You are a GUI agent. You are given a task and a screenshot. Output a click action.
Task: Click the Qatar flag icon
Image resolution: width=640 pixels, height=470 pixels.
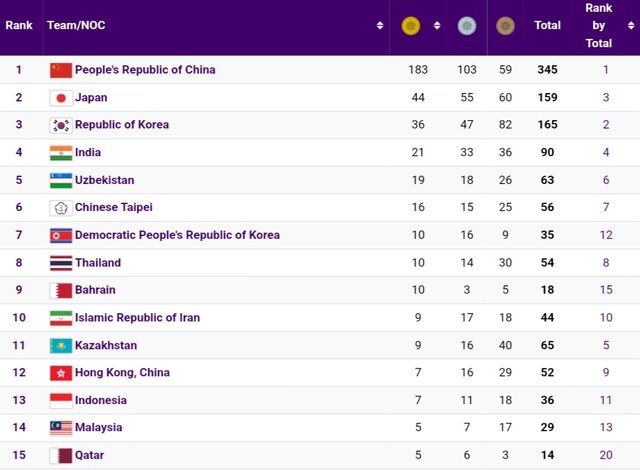[61, 455]
